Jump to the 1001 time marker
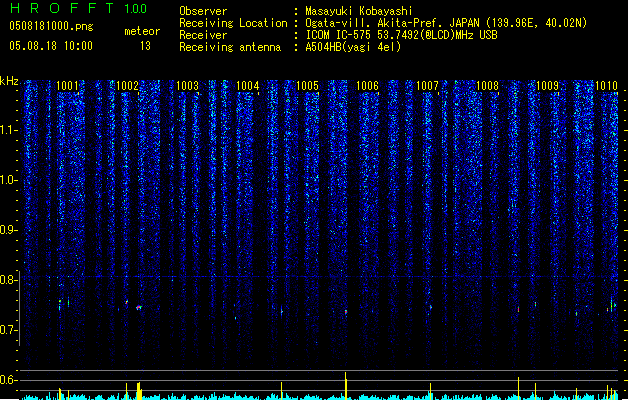 (67, 86)
